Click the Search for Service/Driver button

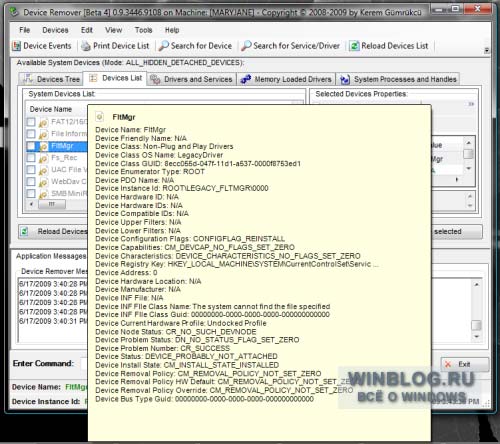click(290, 46)
